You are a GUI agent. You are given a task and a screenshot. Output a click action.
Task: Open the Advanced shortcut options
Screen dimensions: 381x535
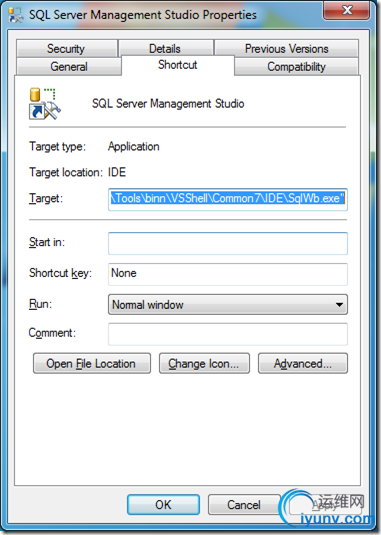coord(303,363)
